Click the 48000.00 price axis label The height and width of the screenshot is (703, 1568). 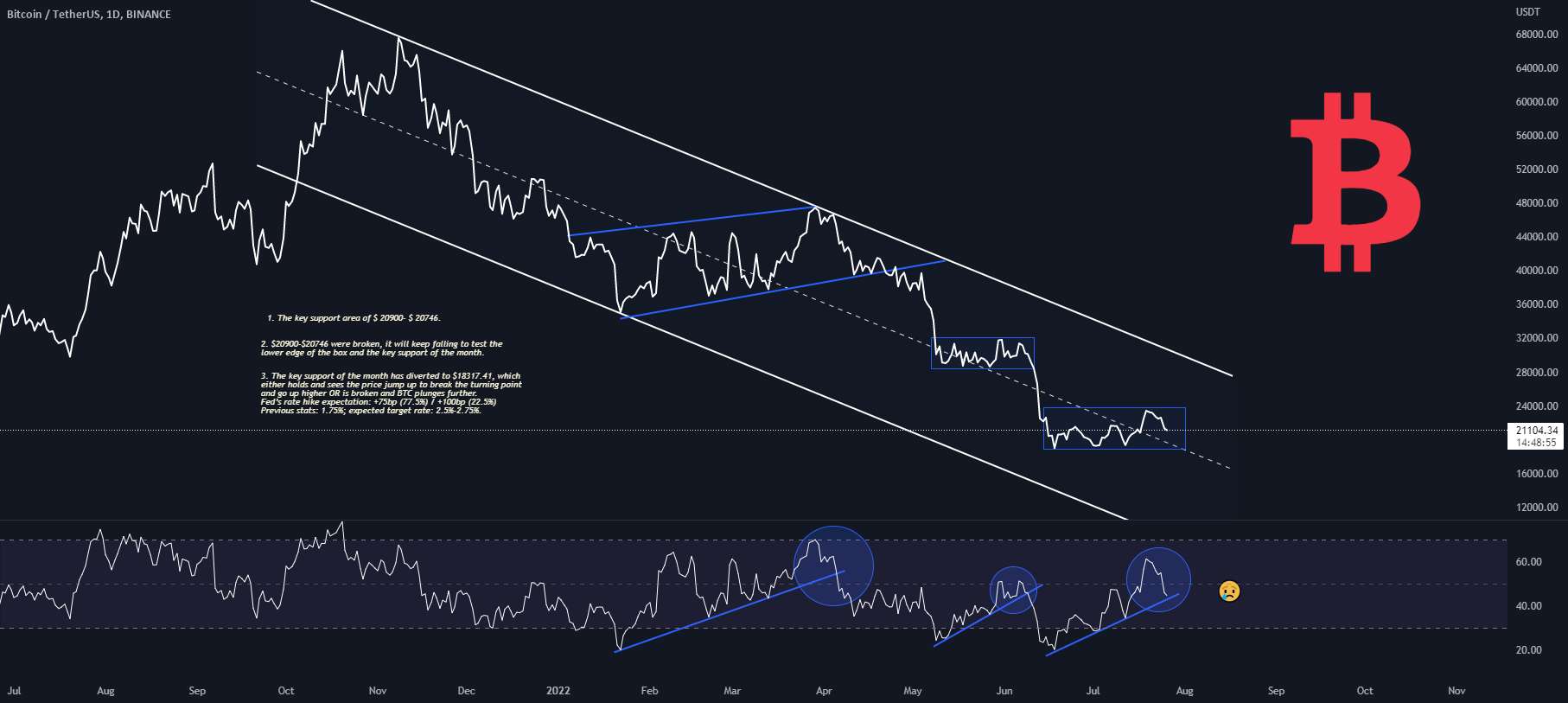click(x=1537, y=203)
